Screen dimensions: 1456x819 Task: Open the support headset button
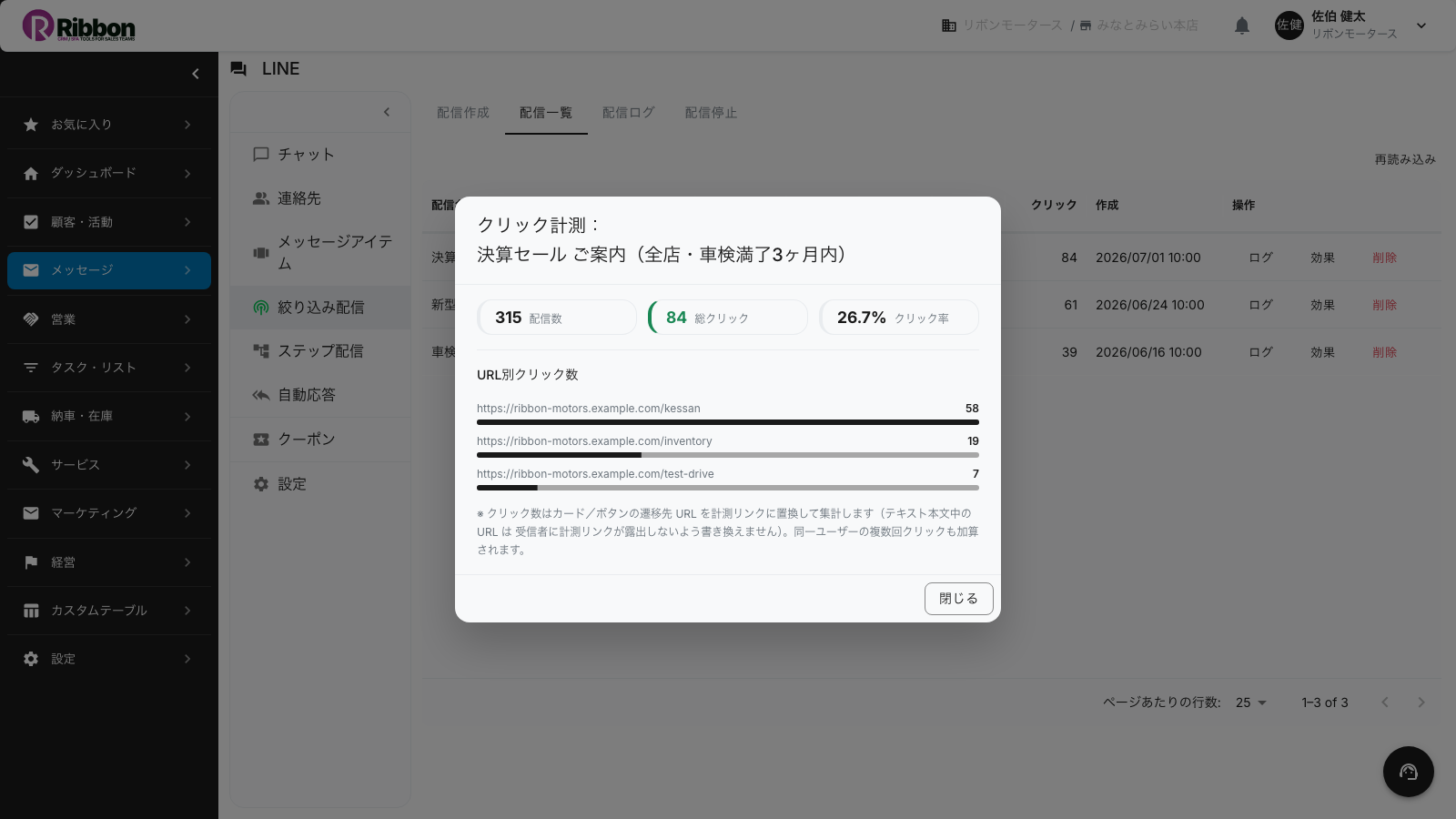[1409, 772]
